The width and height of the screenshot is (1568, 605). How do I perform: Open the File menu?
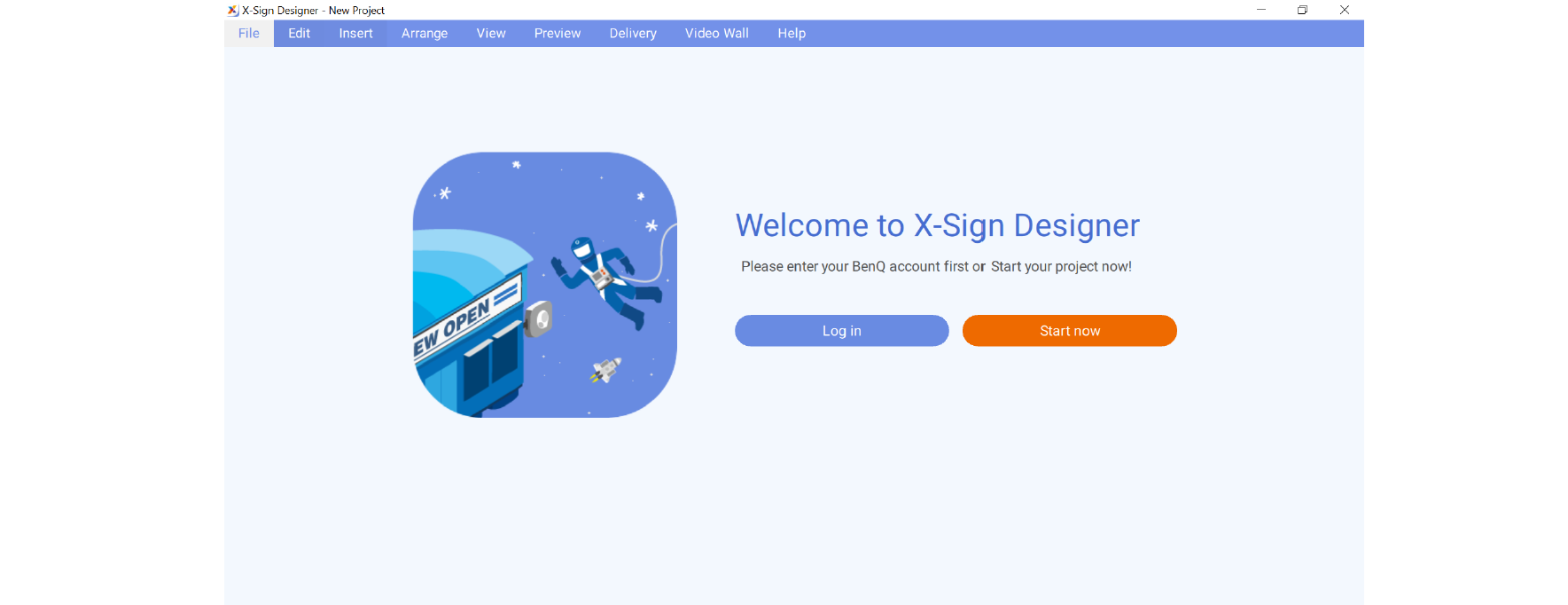[x=249, y=34]
